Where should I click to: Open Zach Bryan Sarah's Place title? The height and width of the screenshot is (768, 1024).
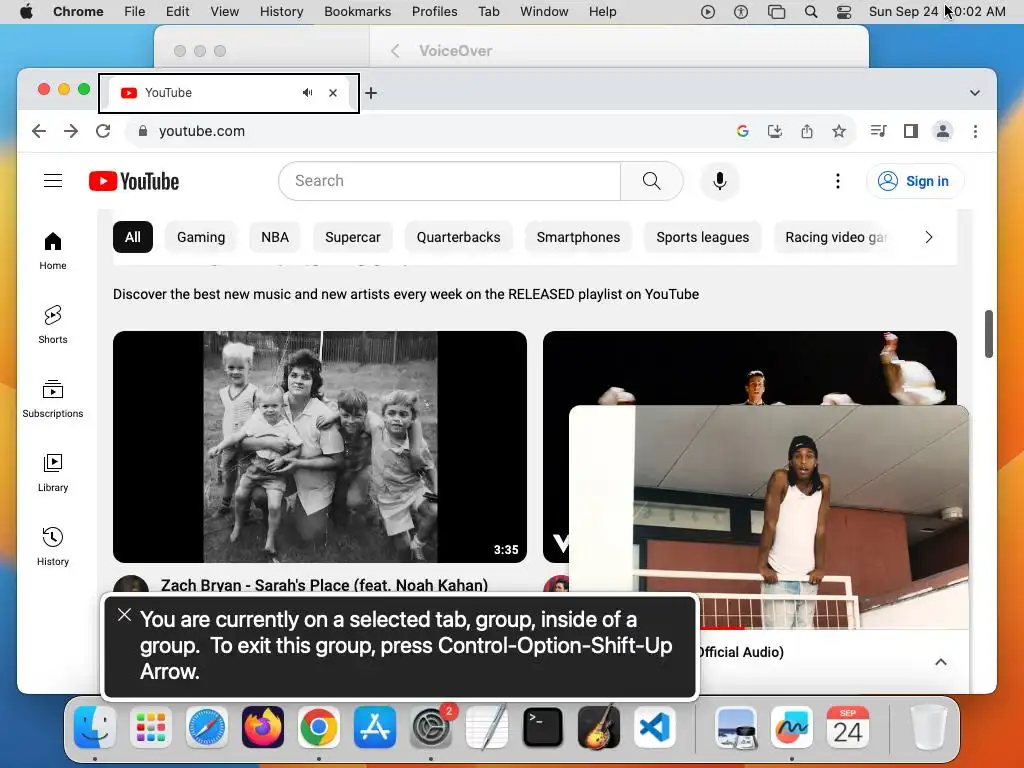pyautogui.click(x=324, y=584)
